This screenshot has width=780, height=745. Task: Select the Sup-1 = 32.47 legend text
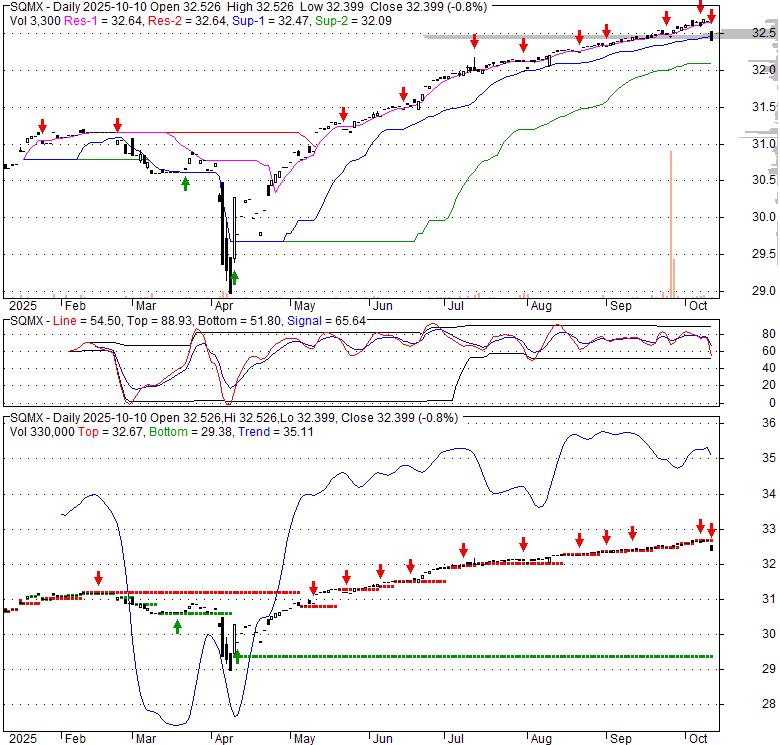269,21
